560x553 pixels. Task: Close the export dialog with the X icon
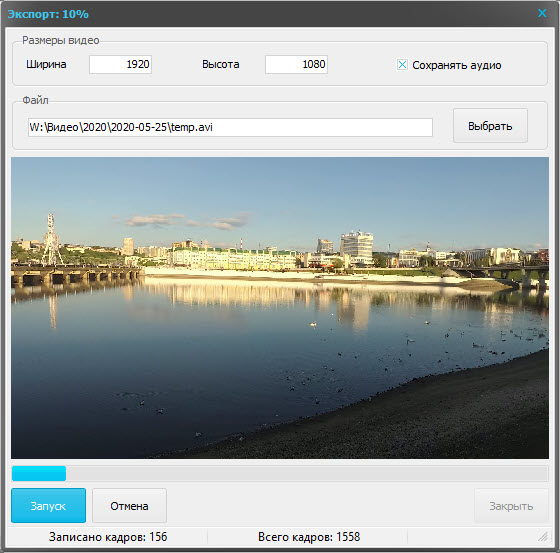coord(542,13)
